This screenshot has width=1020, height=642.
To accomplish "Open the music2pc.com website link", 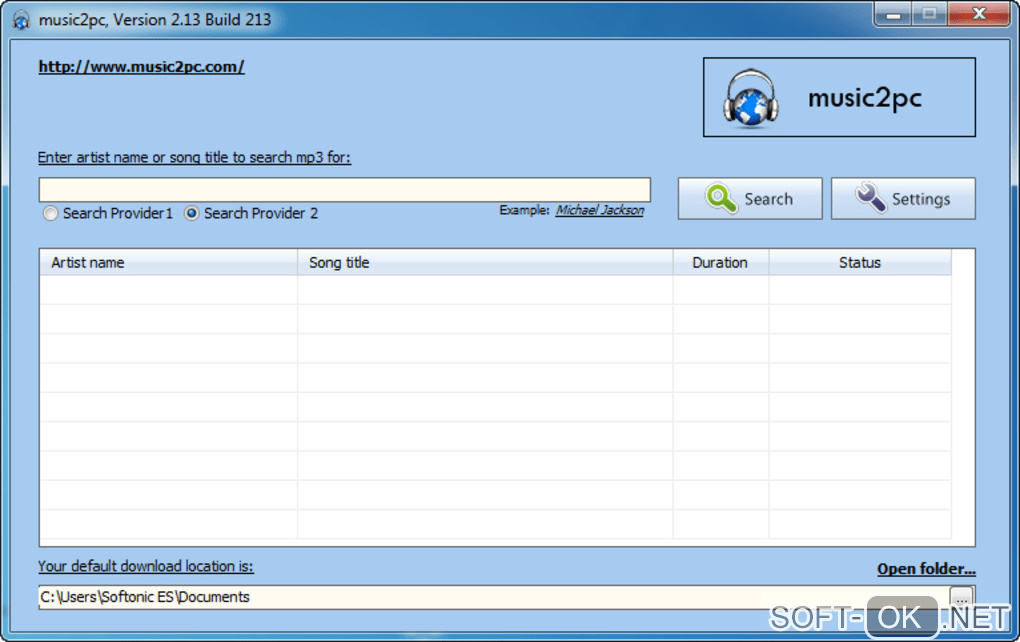I will tap(141, 66).
